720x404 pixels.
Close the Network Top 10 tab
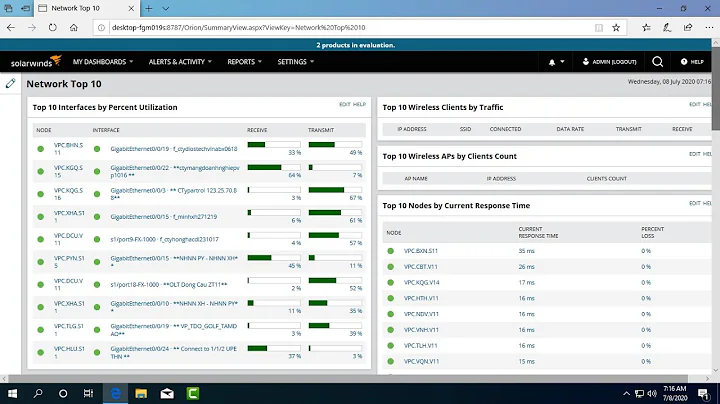click(x=131, y=8)
